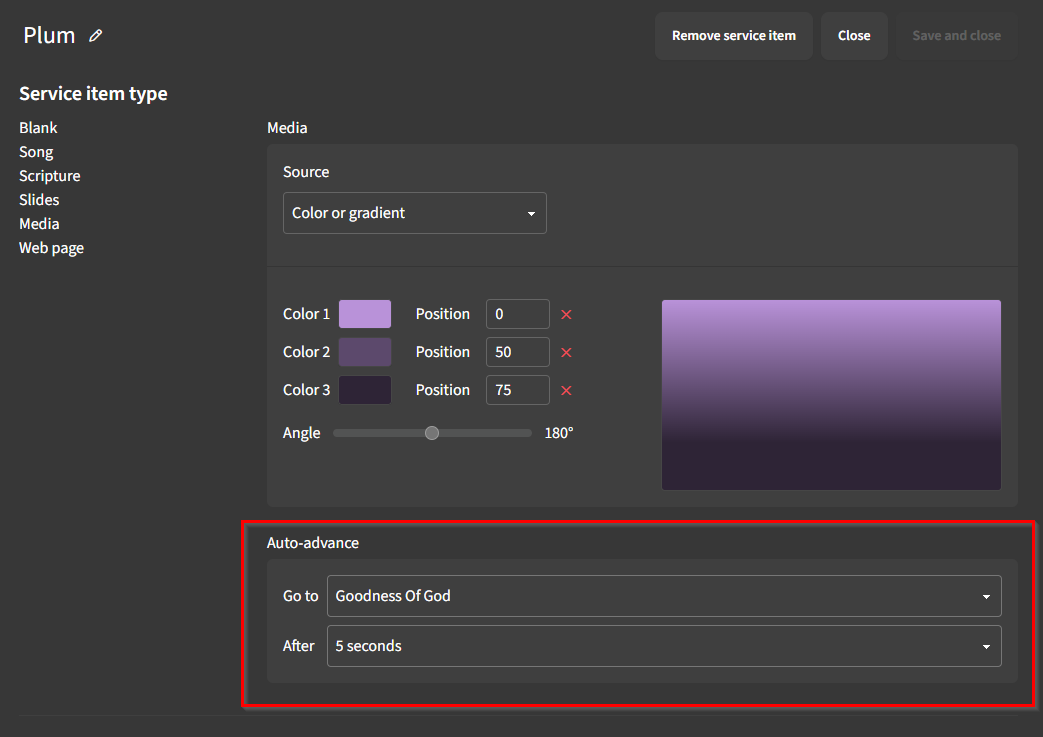
Task: Click the Close button
Action: [854, 35]
